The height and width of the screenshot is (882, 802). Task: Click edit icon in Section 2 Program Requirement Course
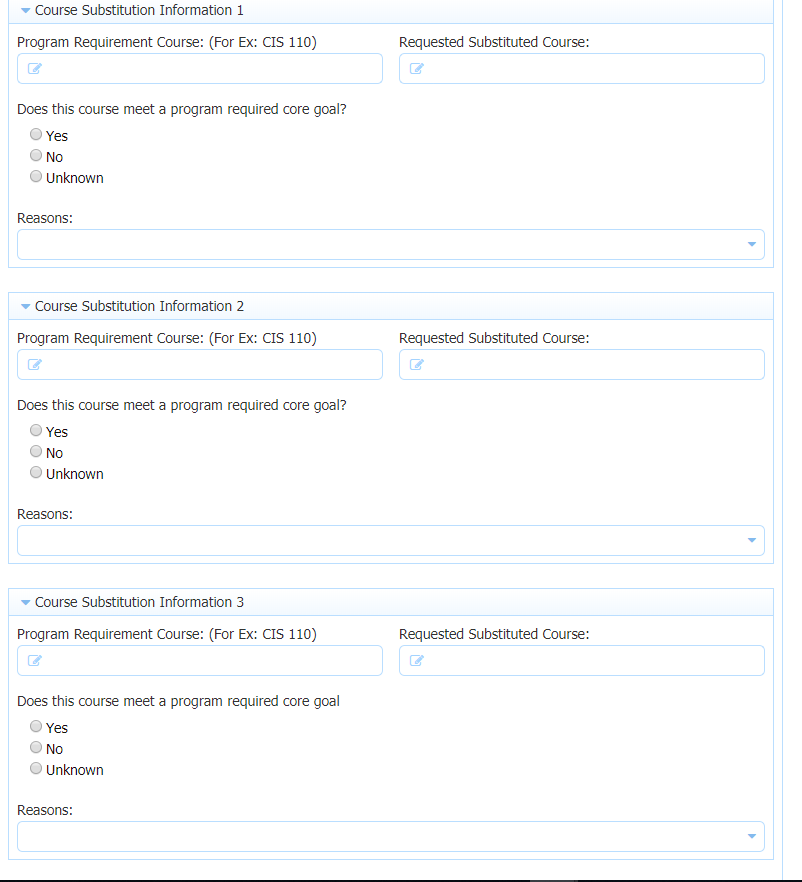[x=35, y=364]
